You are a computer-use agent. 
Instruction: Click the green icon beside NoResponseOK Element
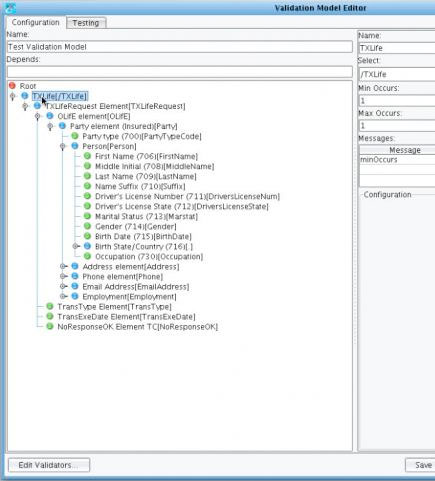[50, 326]
